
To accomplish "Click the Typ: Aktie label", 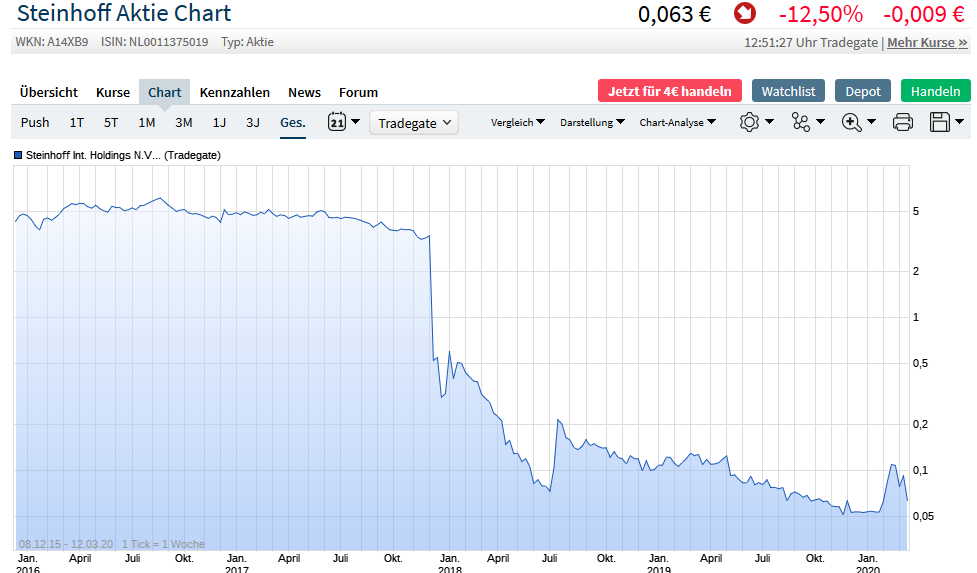I will 247,42.
